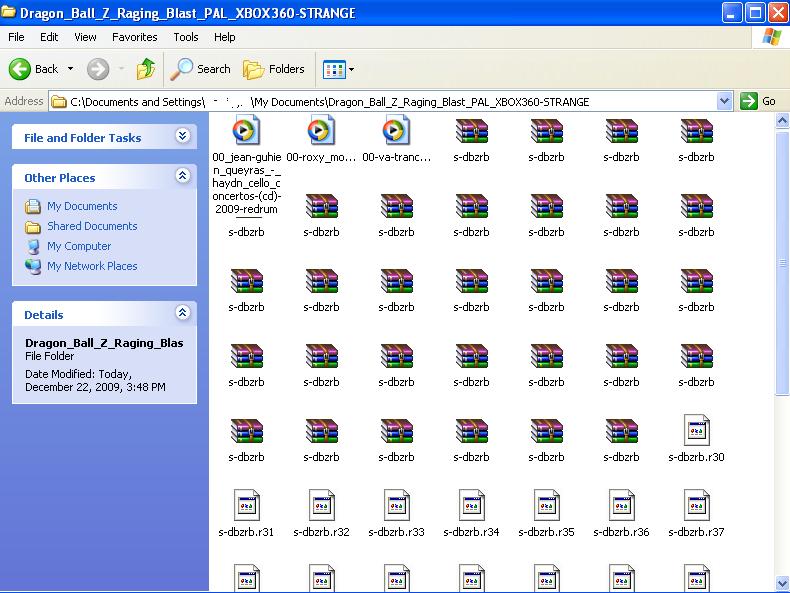Click the Windows flag logo
790x593 pixels.
coord(771,37)
